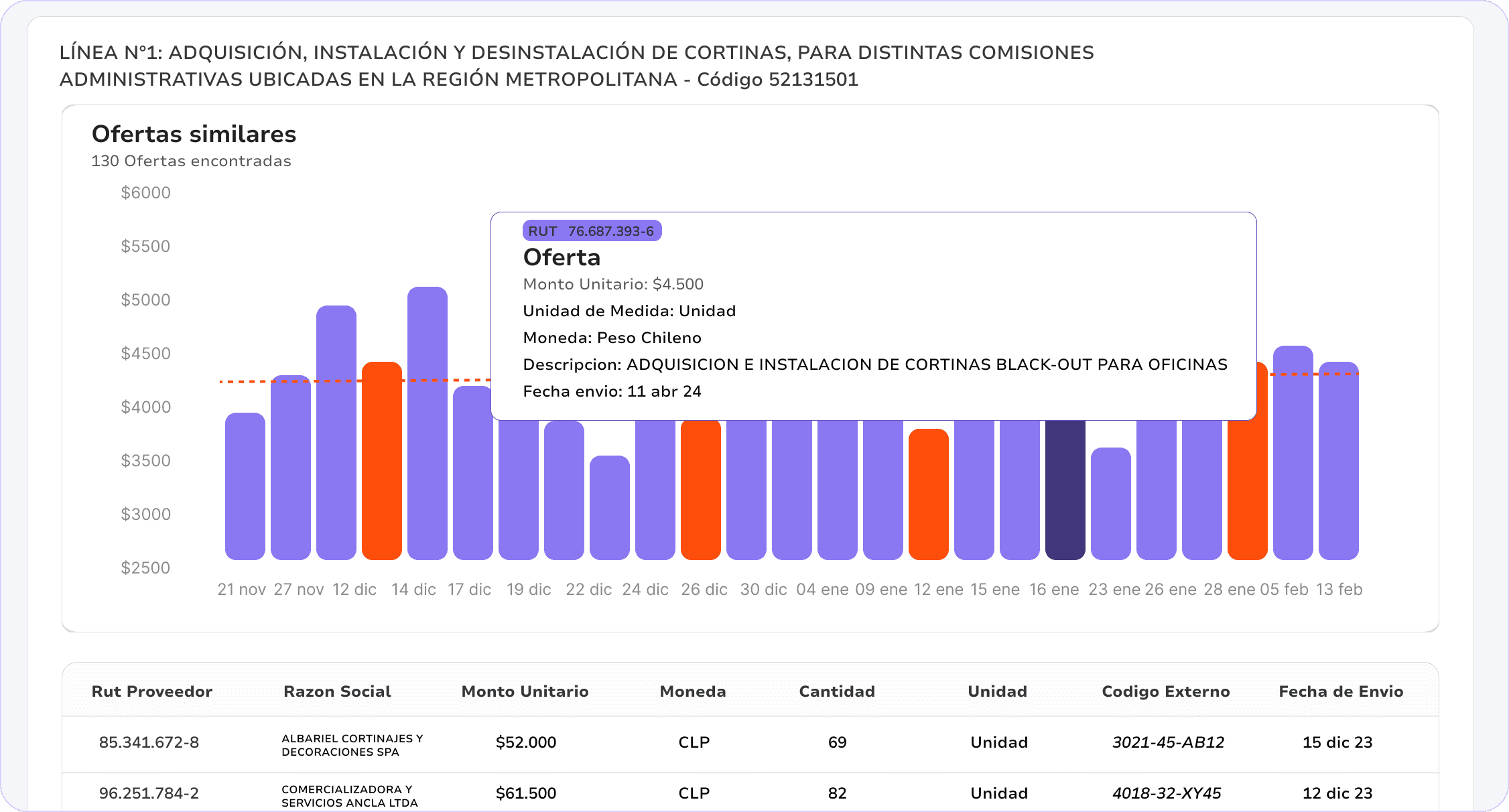Image resolution: width=1509 pixels, height=812 pixels.
Task: Click quantity 69 cell
Action: pyautogui.click(x=837, y=742)
